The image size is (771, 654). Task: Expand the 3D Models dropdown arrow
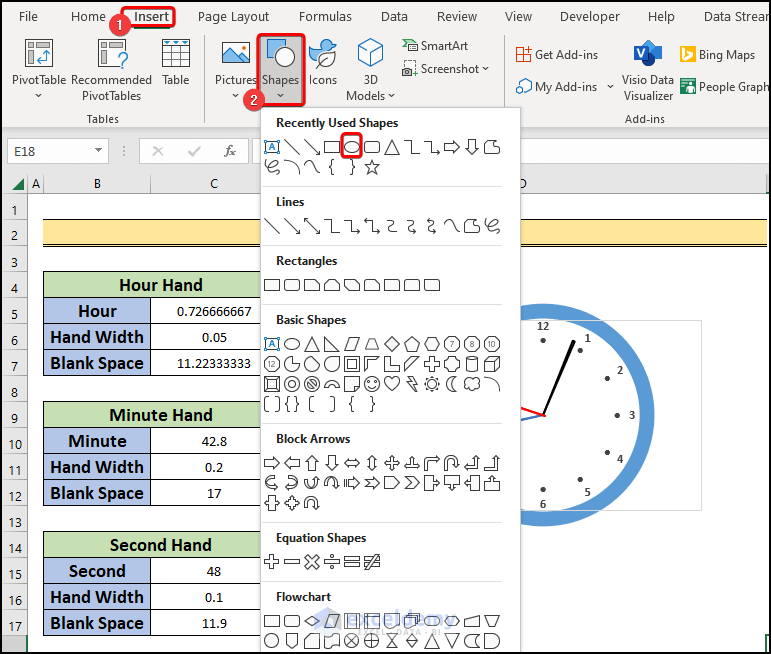tap(391, 96)
